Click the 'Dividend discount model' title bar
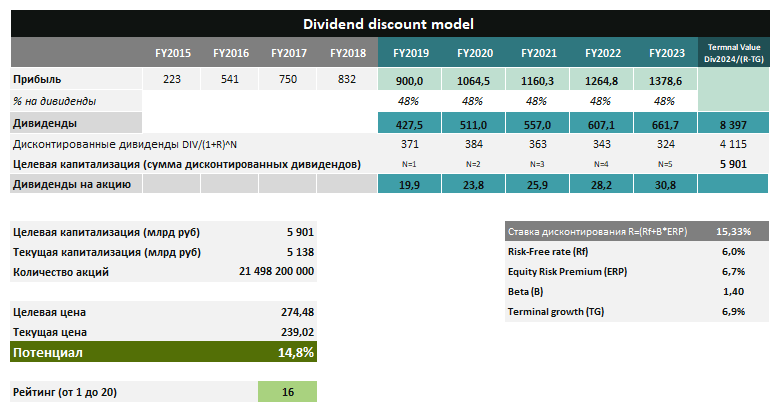Screen dimensions: 778x408 pos(389,23)
